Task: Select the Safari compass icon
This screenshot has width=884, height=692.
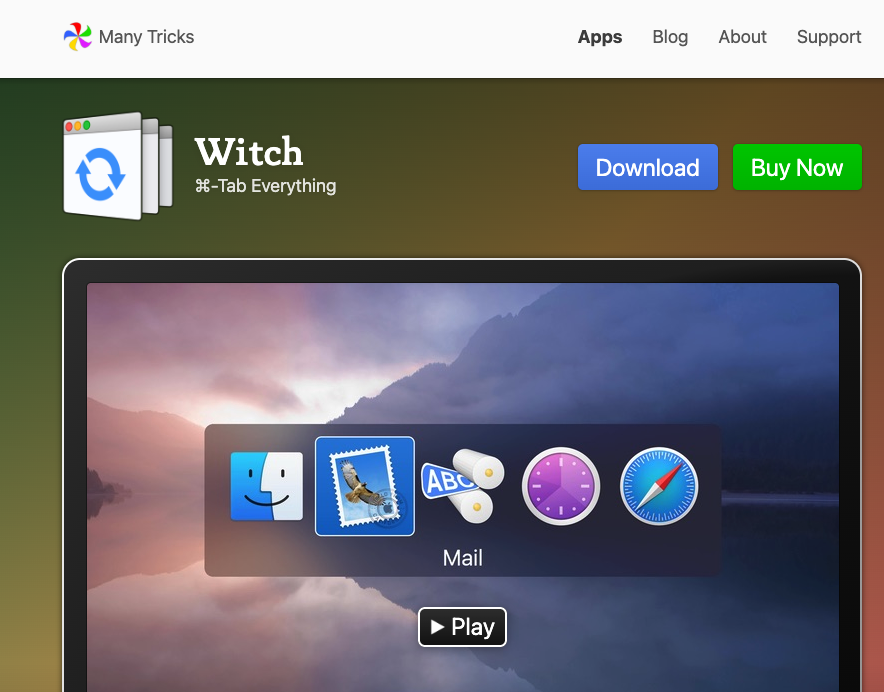Action: 658,486
